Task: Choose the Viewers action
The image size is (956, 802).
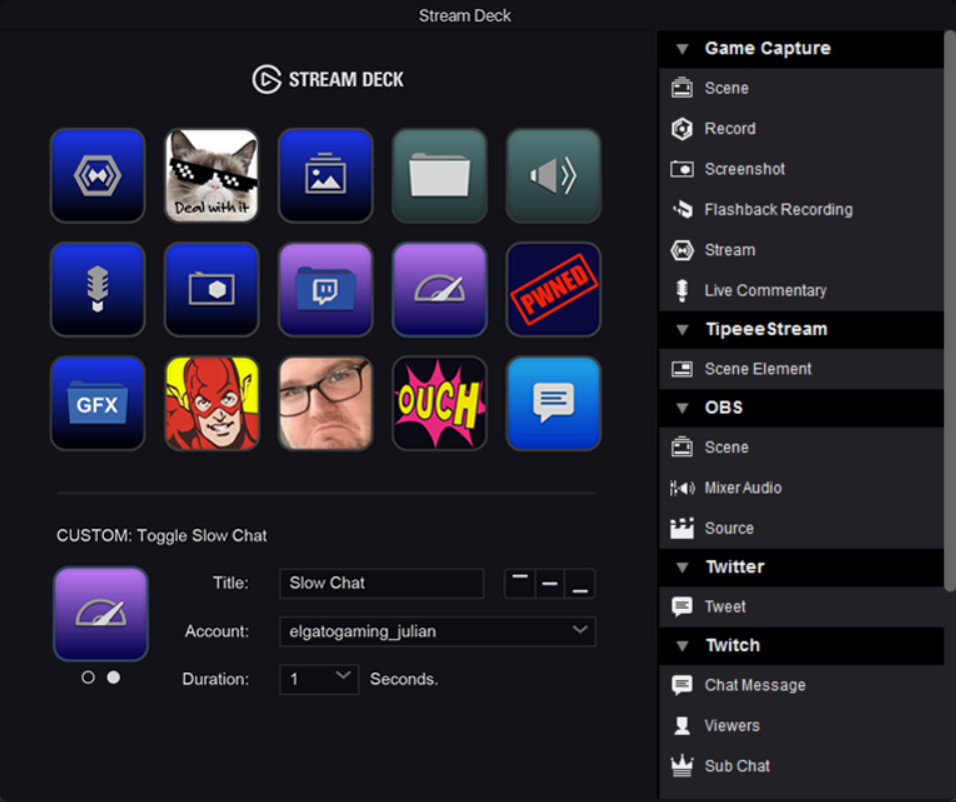Action: click(801, 726)
